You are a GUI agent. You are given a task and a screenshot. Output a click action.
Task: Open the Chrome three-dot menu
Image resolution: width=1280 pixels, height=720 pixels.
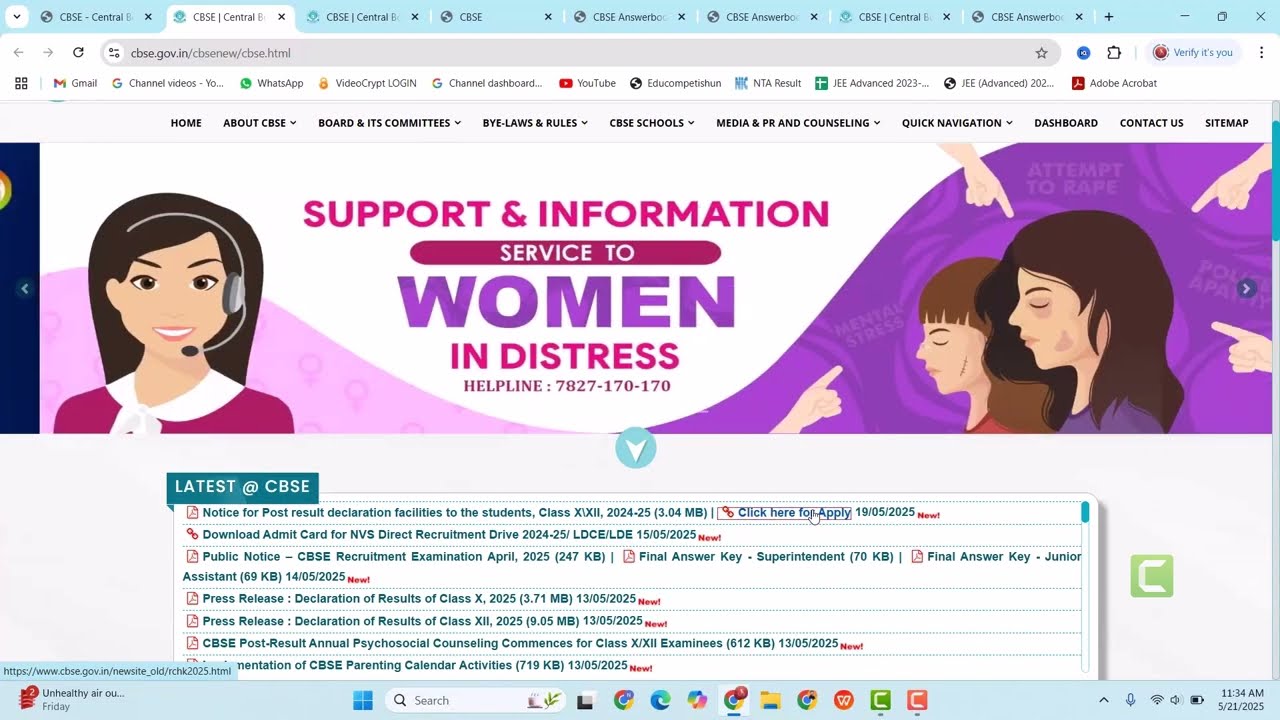coord(1261,53)
